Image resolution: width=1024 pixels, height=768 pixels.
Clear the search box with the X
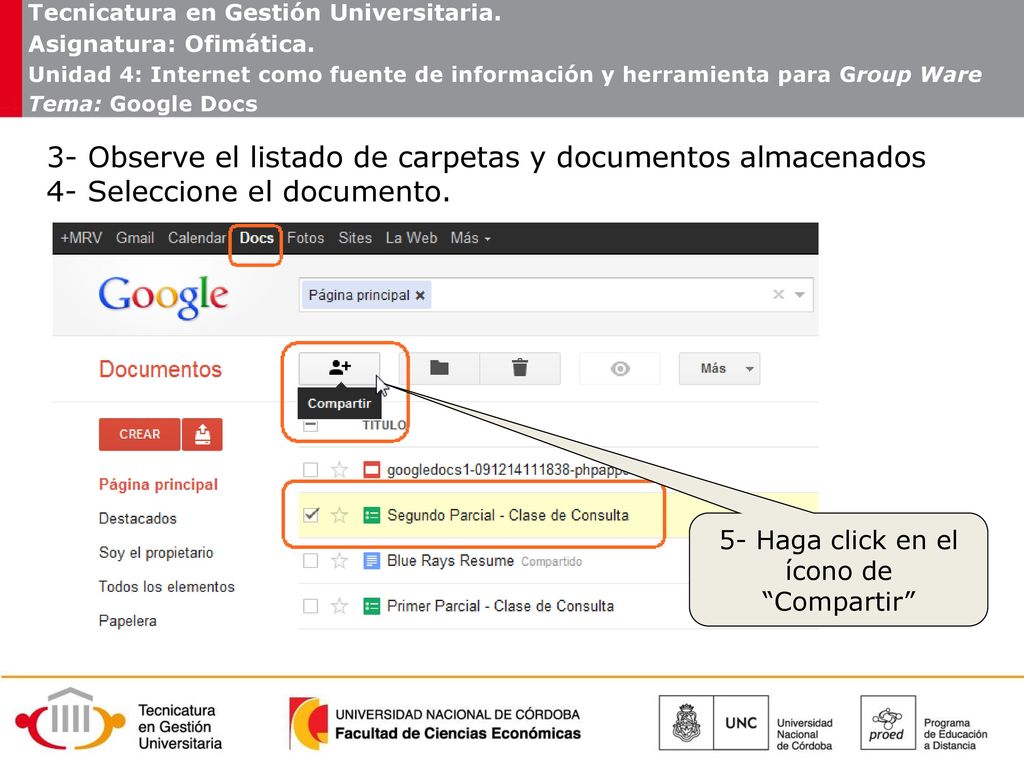point(778,295)
